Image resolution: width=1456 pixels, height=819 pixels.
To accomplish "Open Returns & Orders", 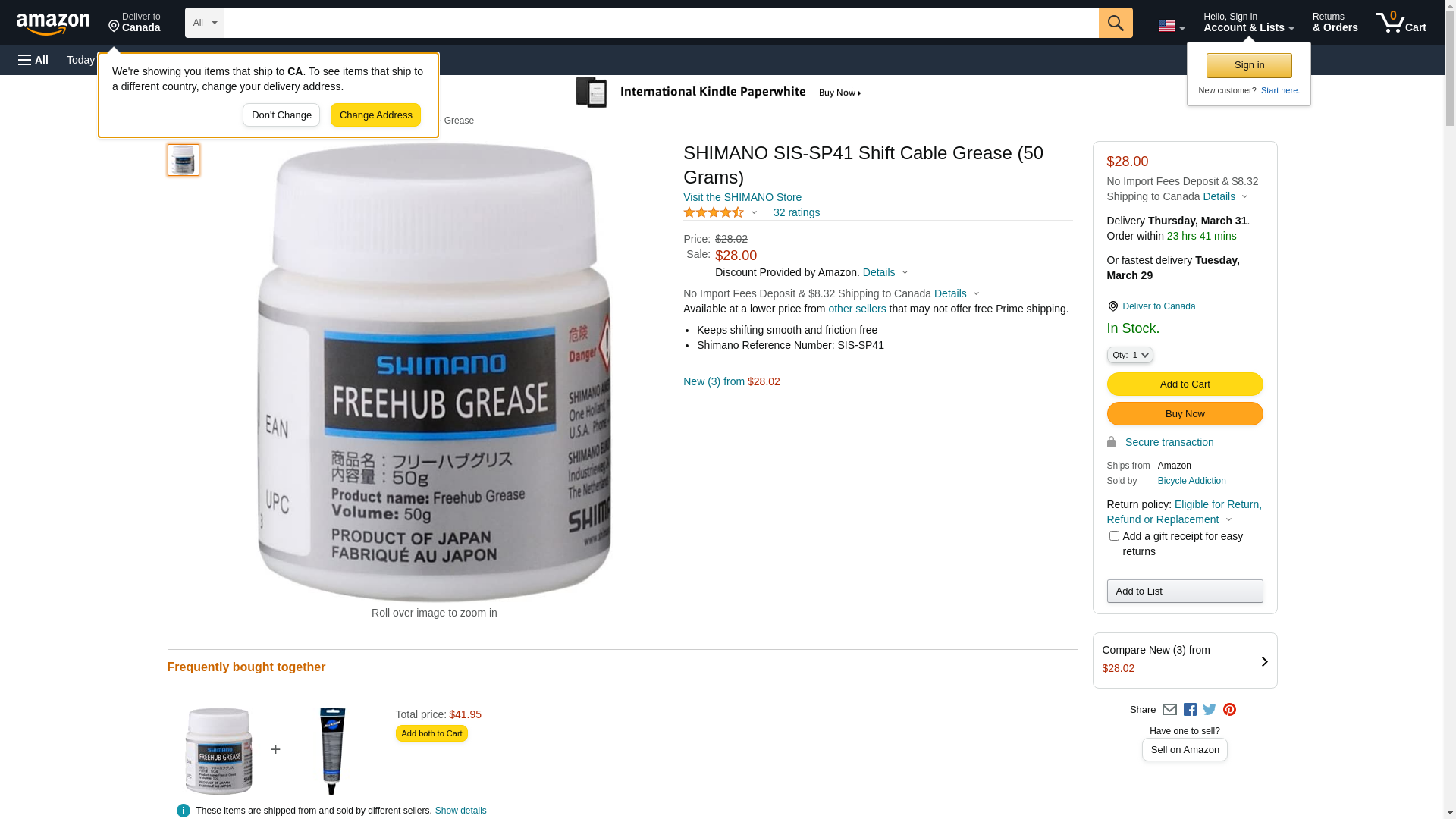I will click(x=1335, y=23).
